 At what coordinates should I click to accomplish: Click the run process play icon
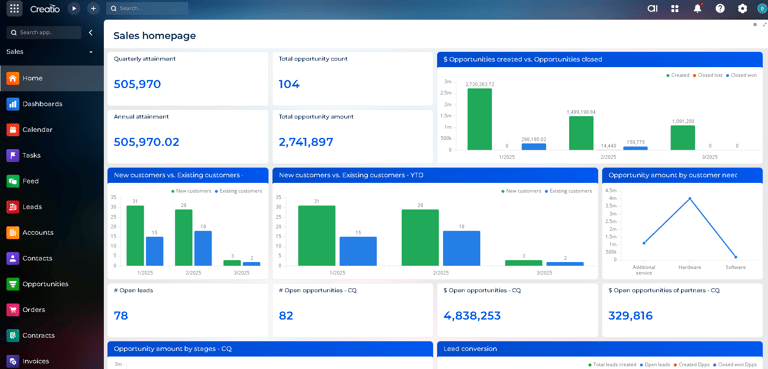point(74,8)
